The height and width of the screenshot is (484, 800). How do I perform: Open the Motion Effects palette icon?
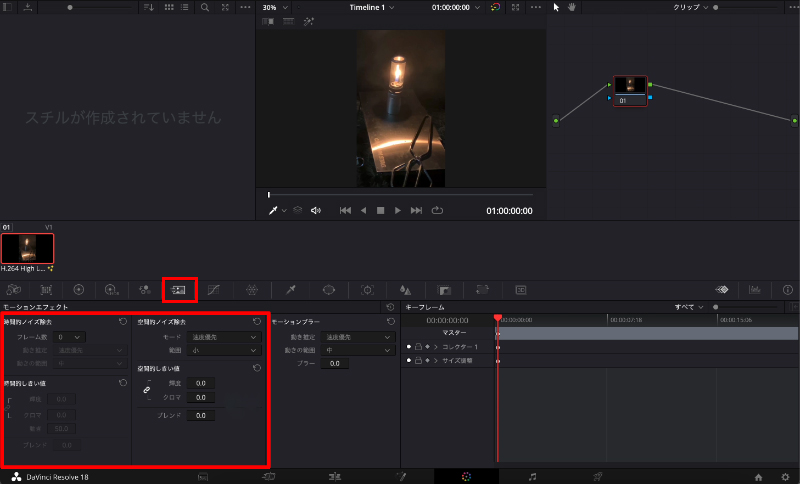tap(179, 289)
